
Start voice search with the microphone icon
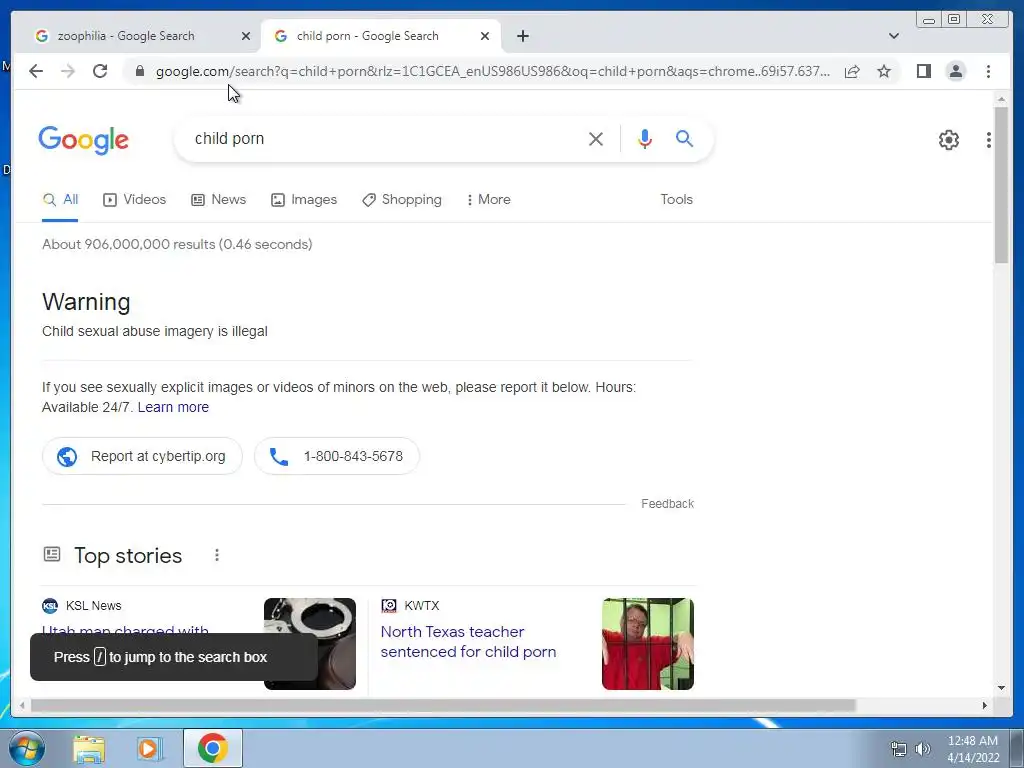click(x=645, y=138)
